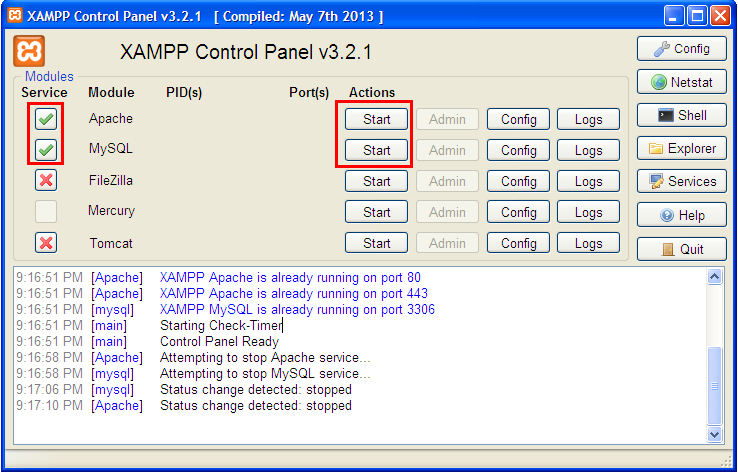Start the FileZilla module
Viewport: 738px width, 473px height.
377,181
